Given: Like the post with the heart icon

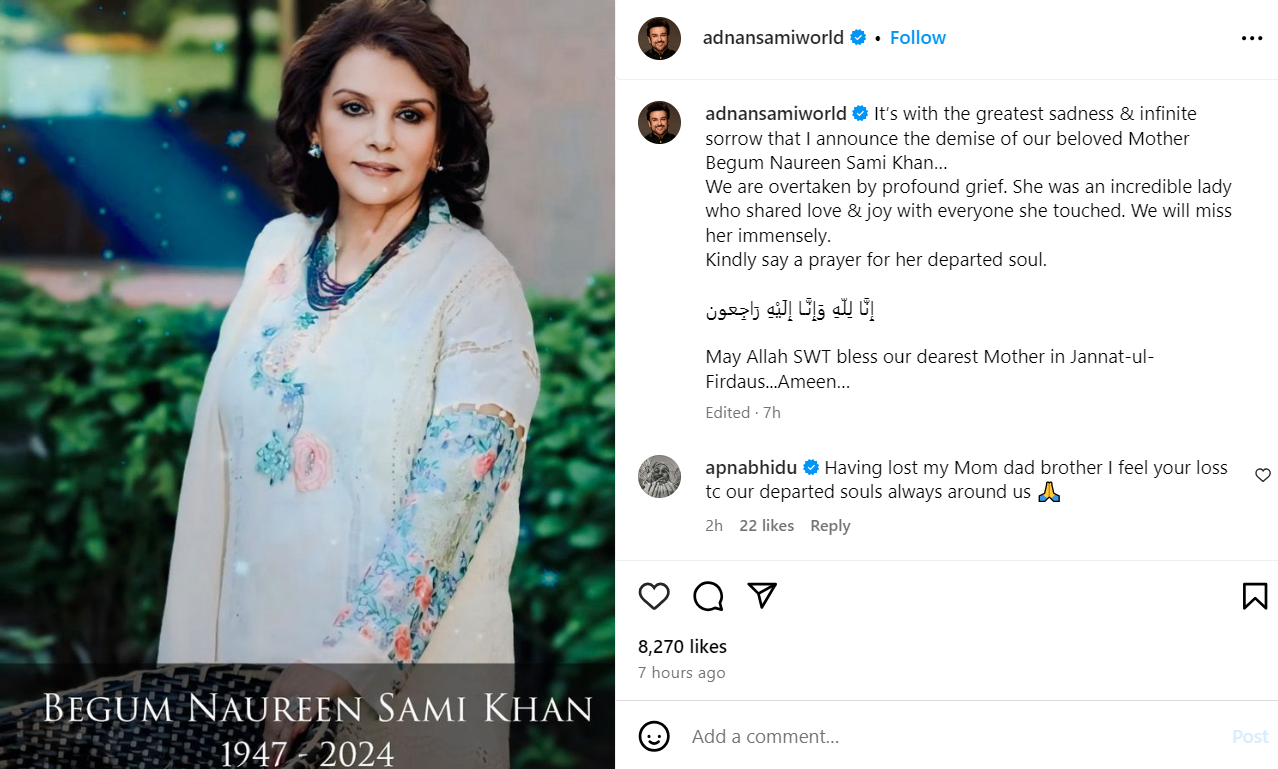Looking at the screenshot, I should click(x=654, y=596).
